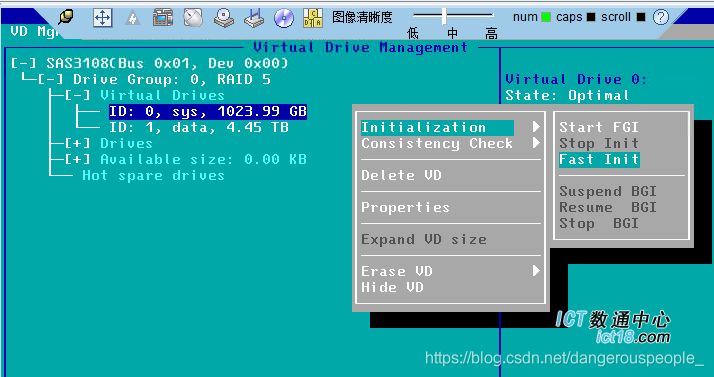This screenshot has width=714, height=377.
Task: Choose Consistency Check menu entry
Action: pos(437,144)
